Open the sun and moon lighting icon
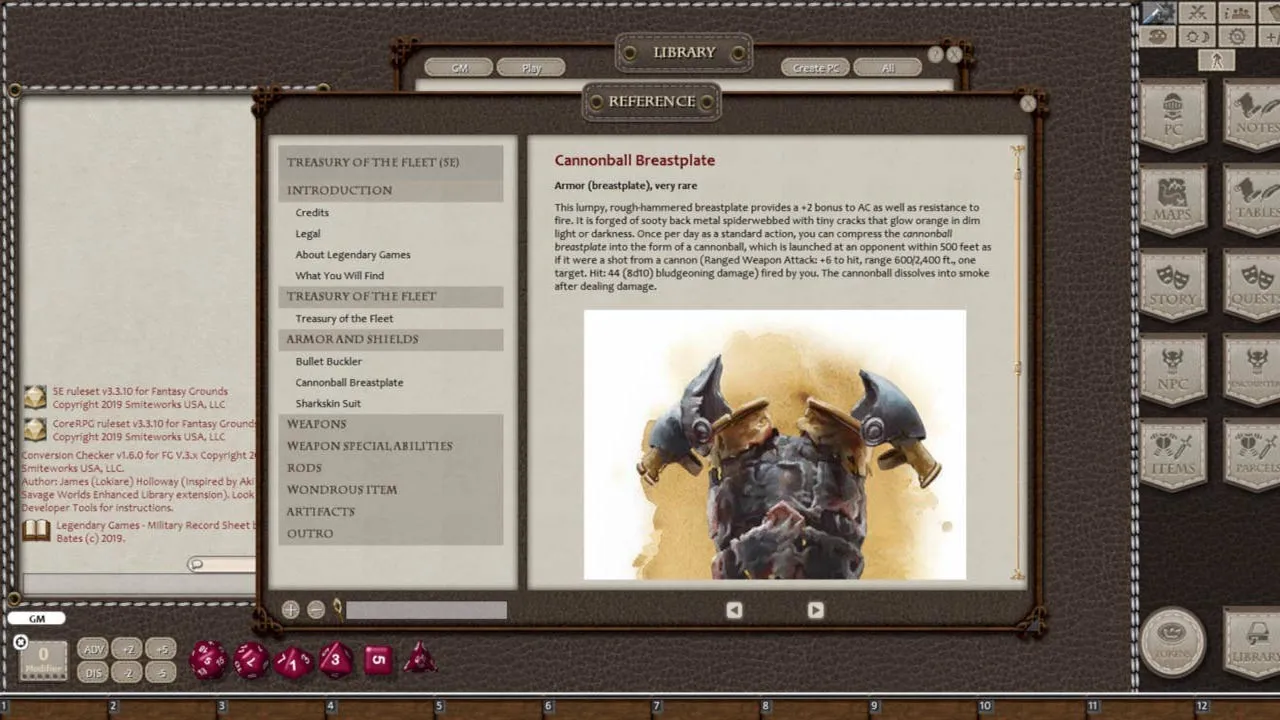The width and height of the screenshot is (1280, 720). tap(1196, 37)
